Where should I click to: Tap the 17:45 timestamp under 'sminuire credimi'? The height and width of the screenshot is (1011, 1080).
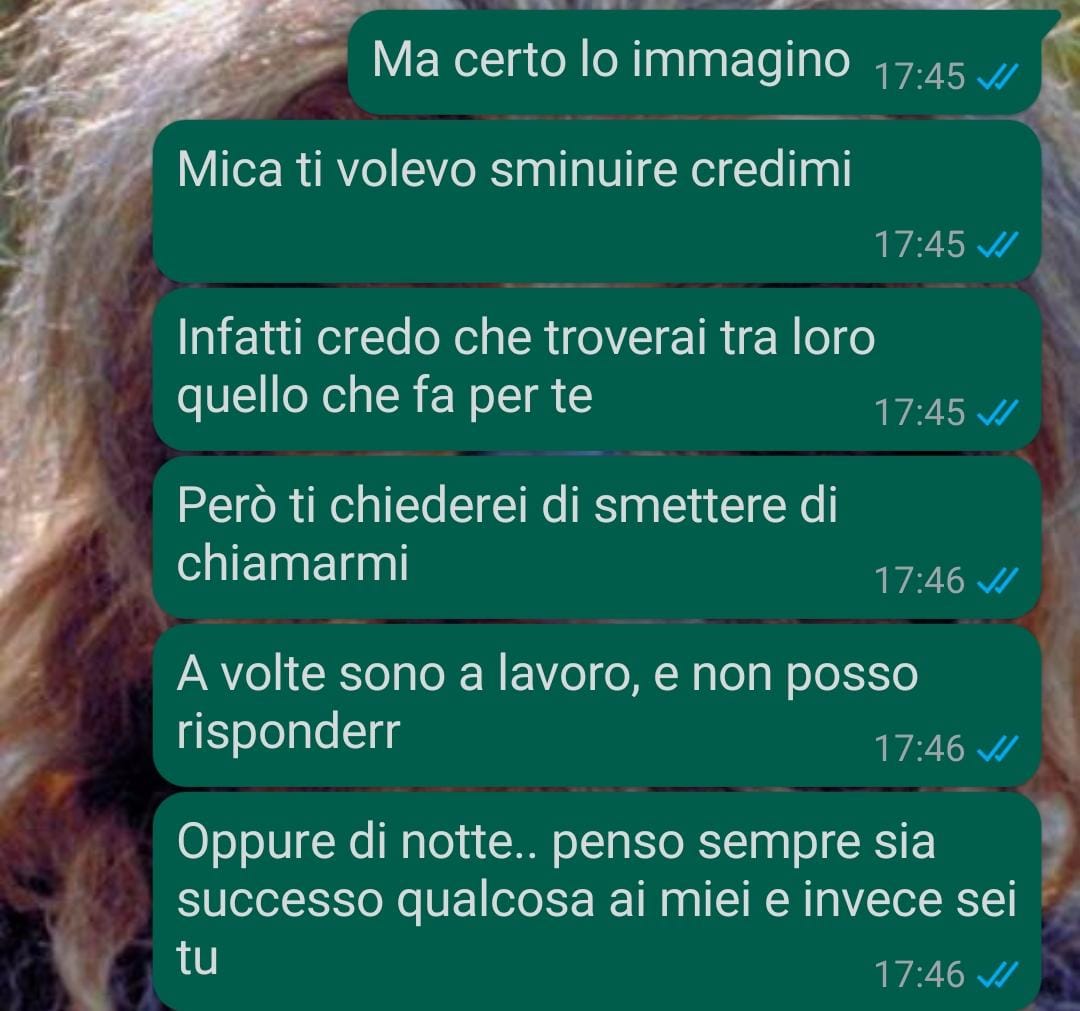click(x=920, y=244)
